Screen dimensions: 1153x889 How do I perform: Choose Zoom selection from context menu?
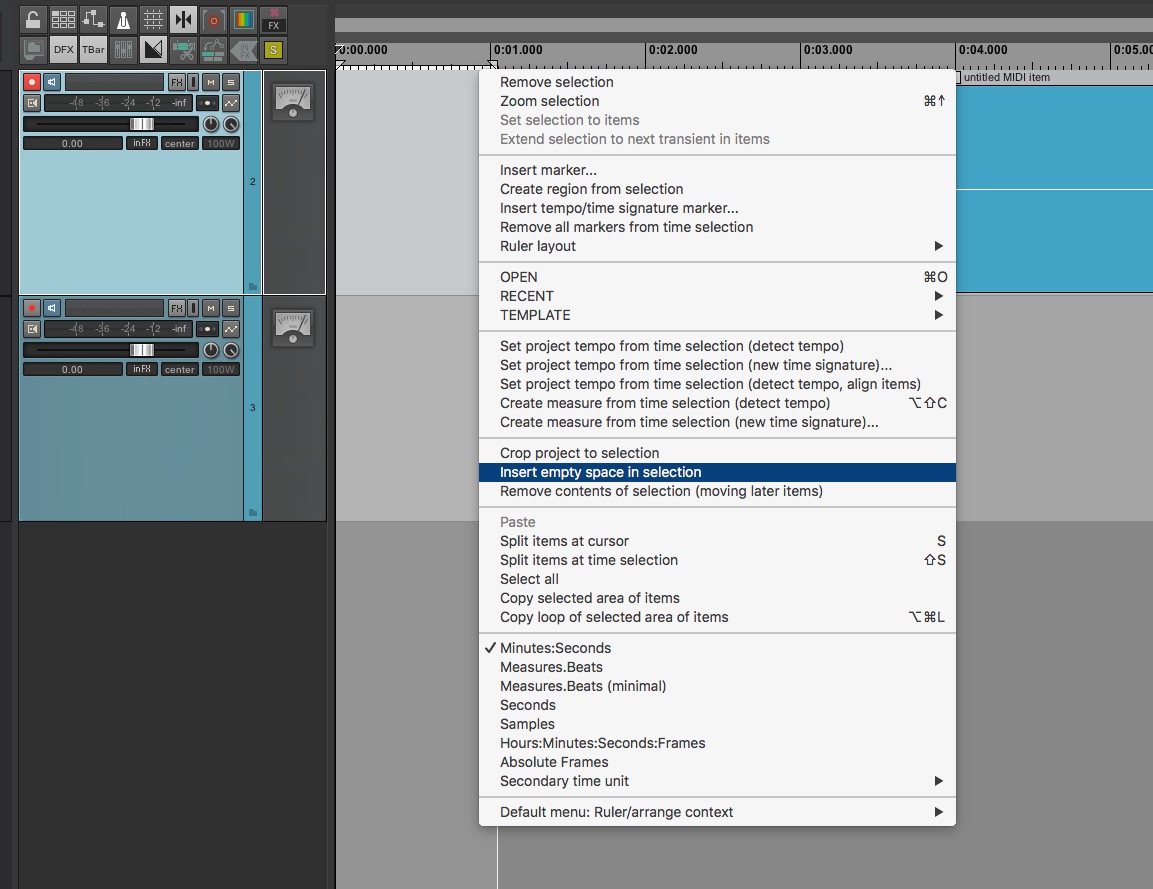[717, 101]
